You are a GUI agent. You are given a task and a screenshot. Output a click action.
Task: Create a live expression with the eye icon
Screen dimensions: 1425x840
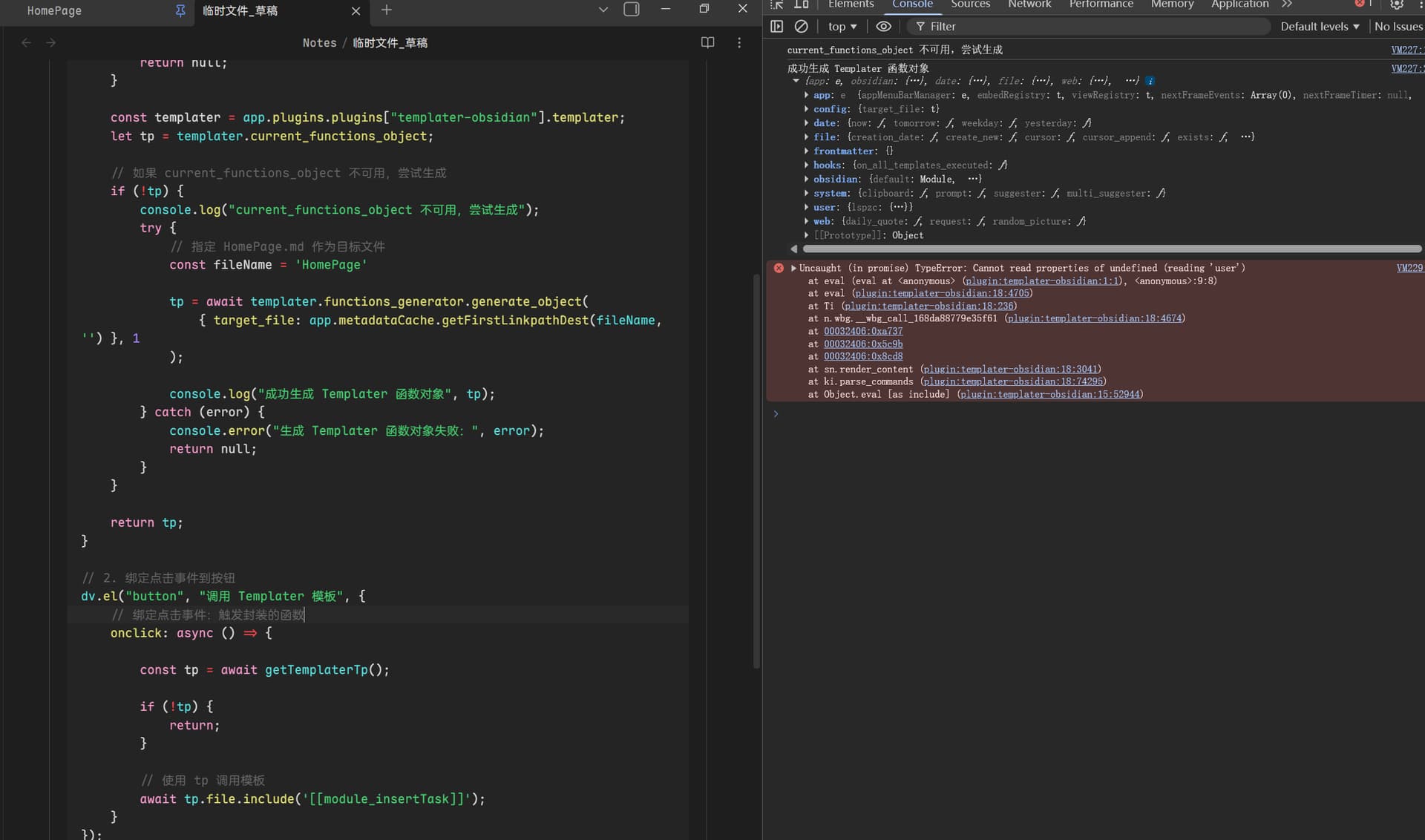click(883, 26)
